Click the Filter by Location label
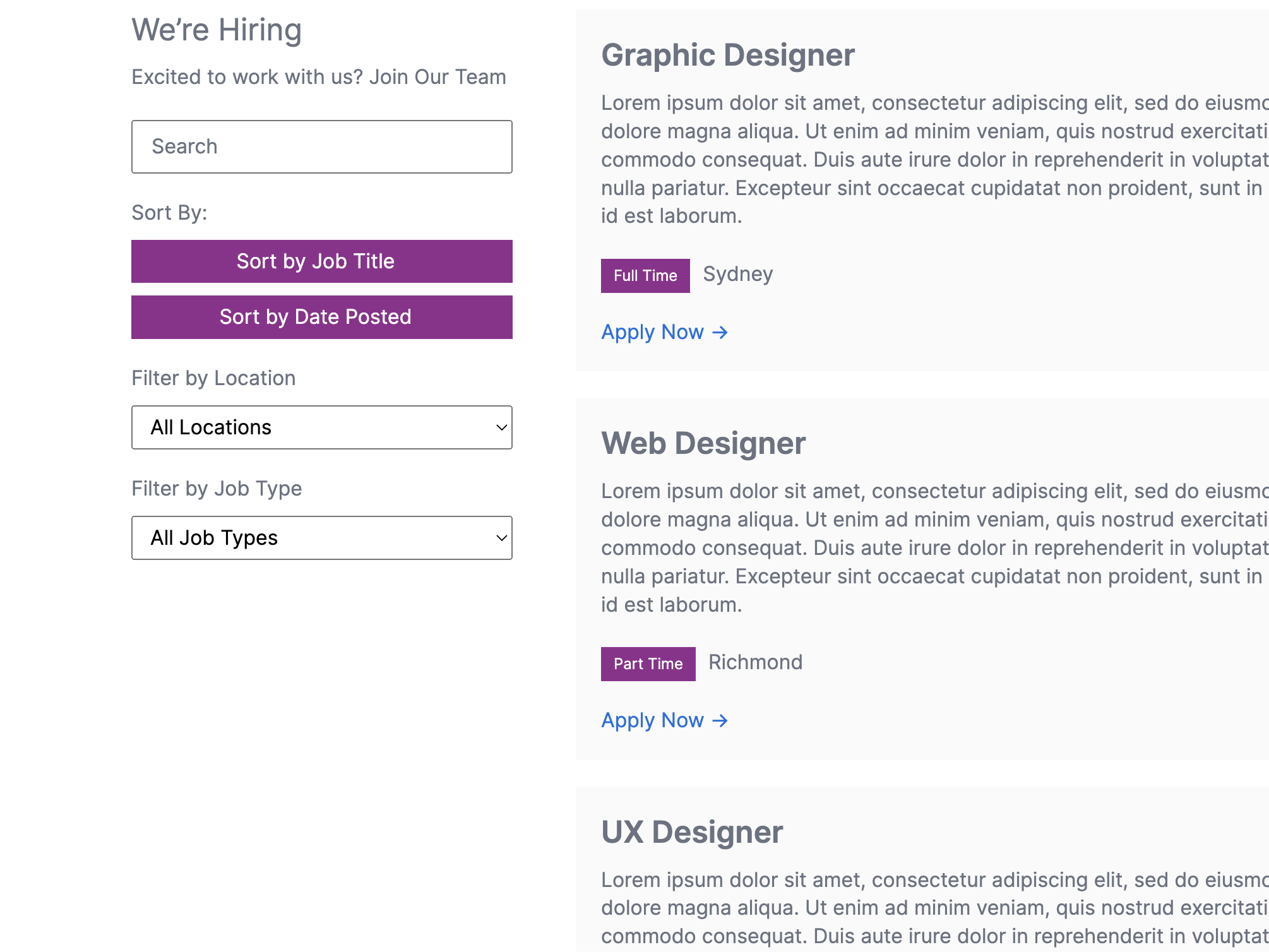 pyautogui.click(x=213, y=378)
